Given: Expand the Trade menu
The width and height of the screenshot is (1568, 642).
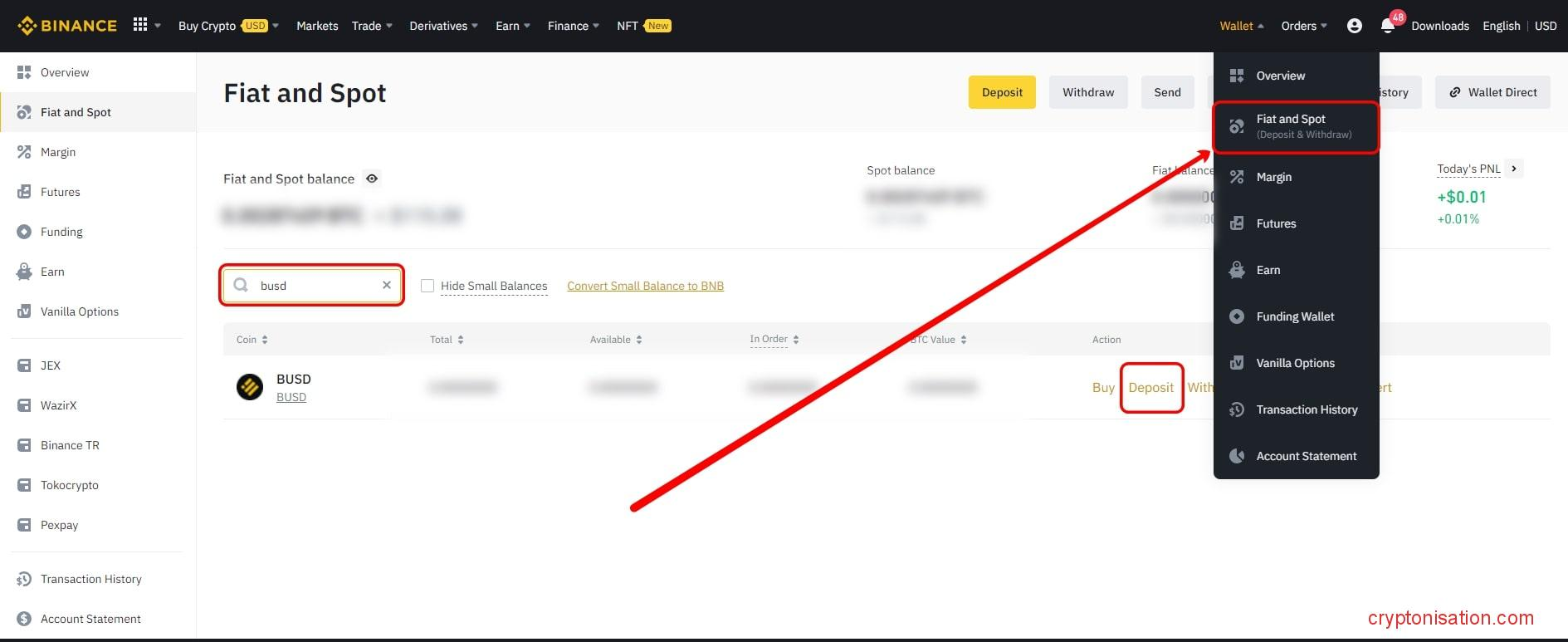Looking at the screenshot, I should 372,26.
